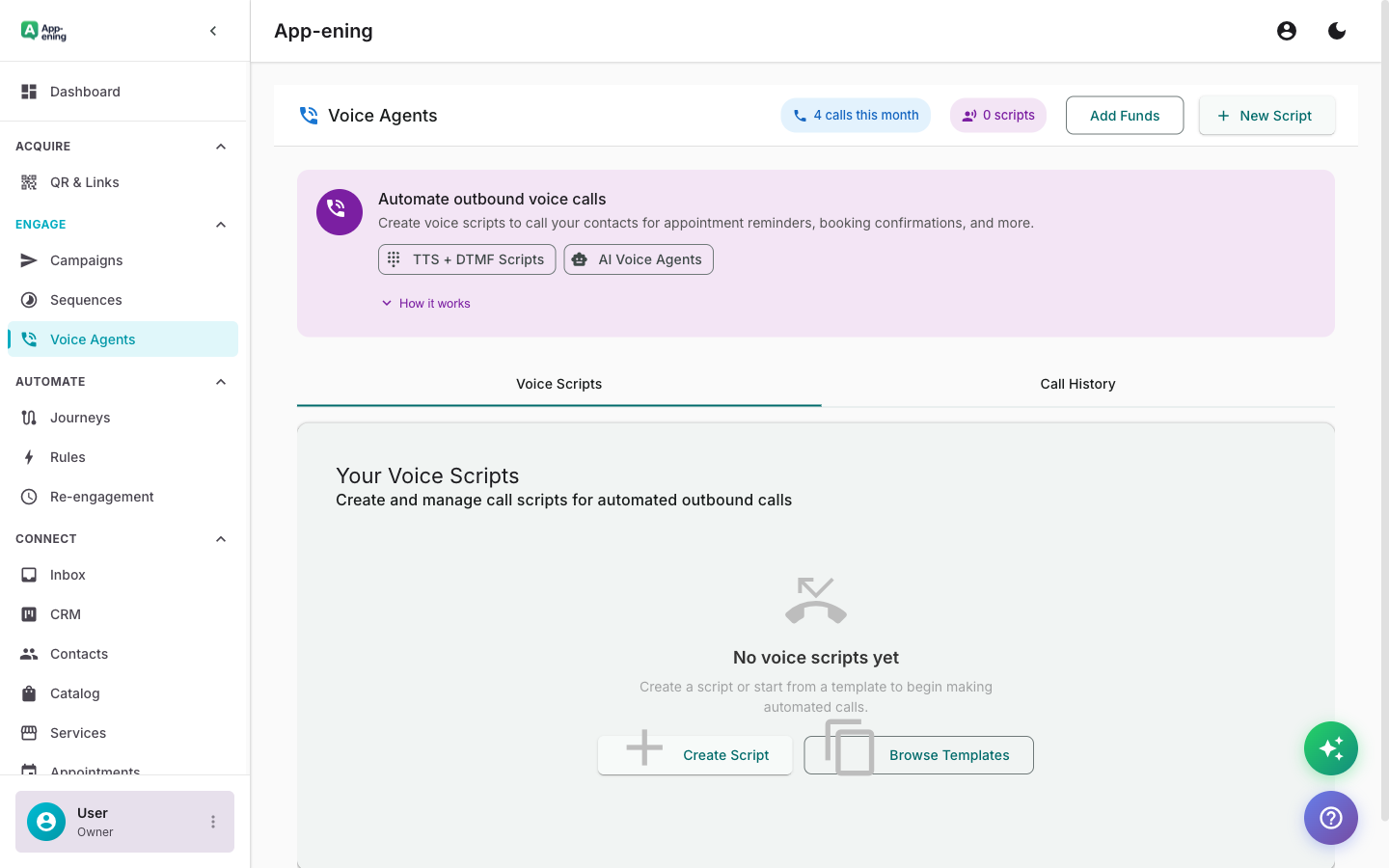Switch to the Call History tab
Screen dimensions: 1389x868
(1077, 384)
